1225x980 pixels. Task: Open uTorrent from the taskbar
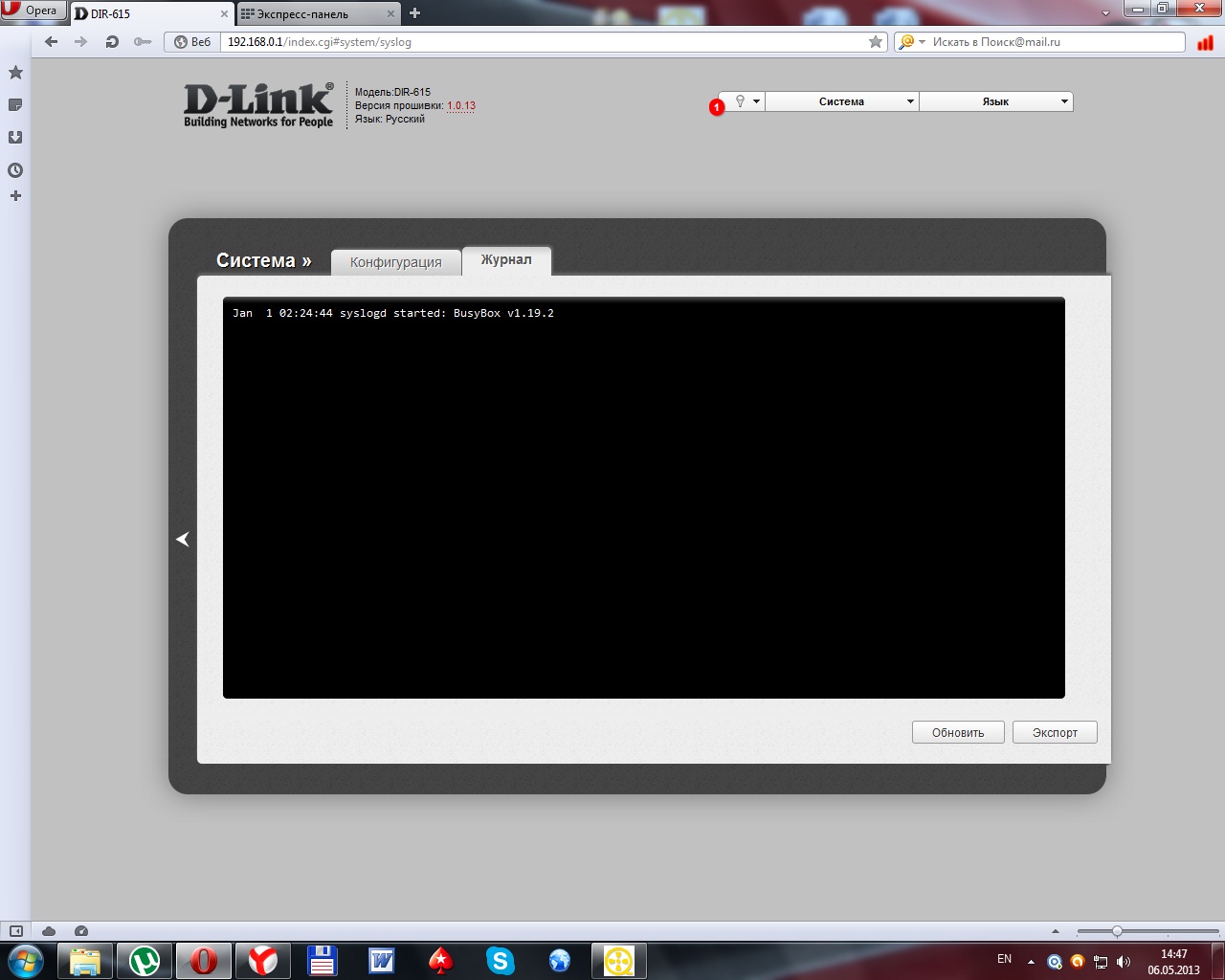click(x=145, y=961)
